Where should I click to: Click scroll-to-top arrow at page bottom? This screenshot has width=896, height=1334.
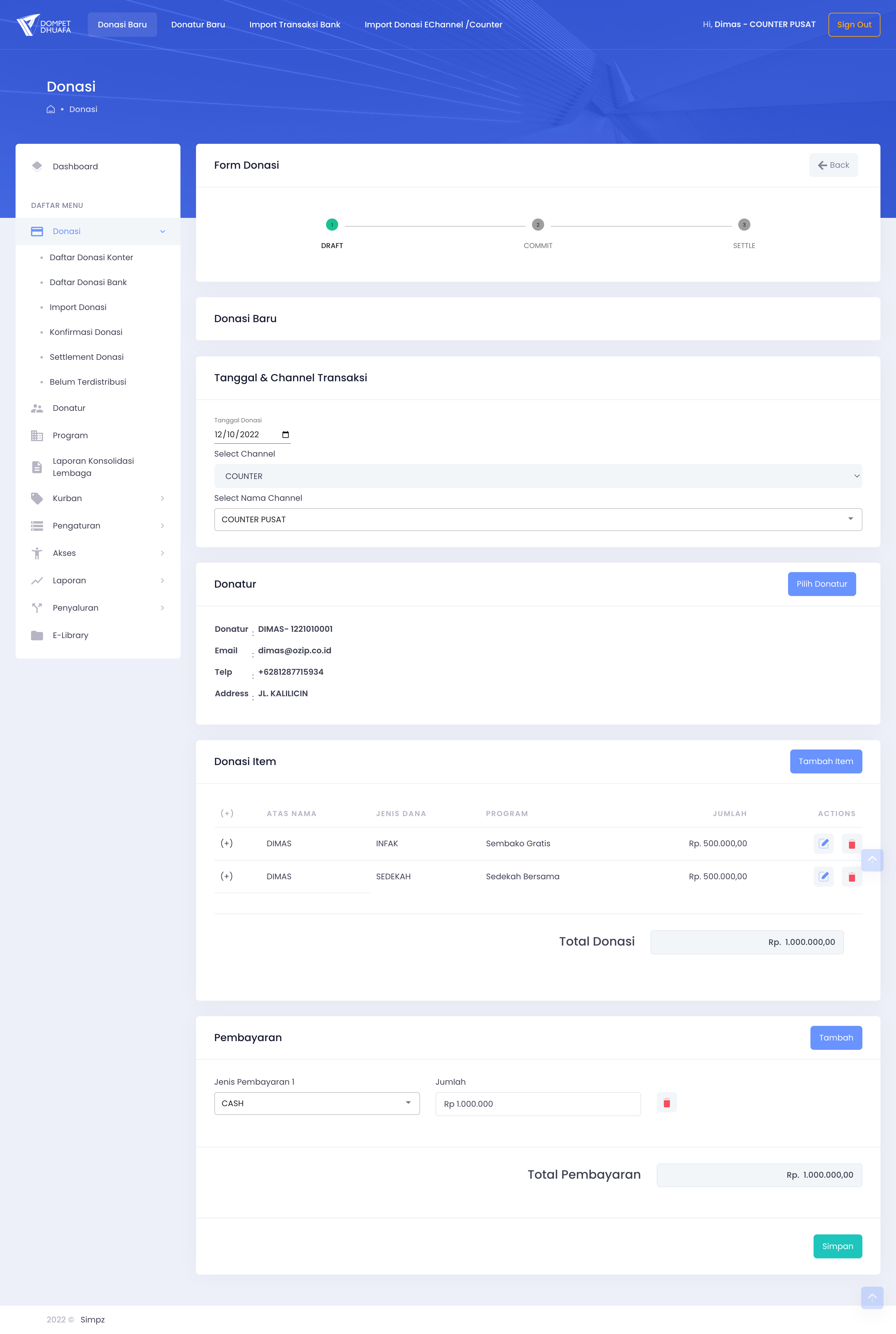coord(871,1297)
